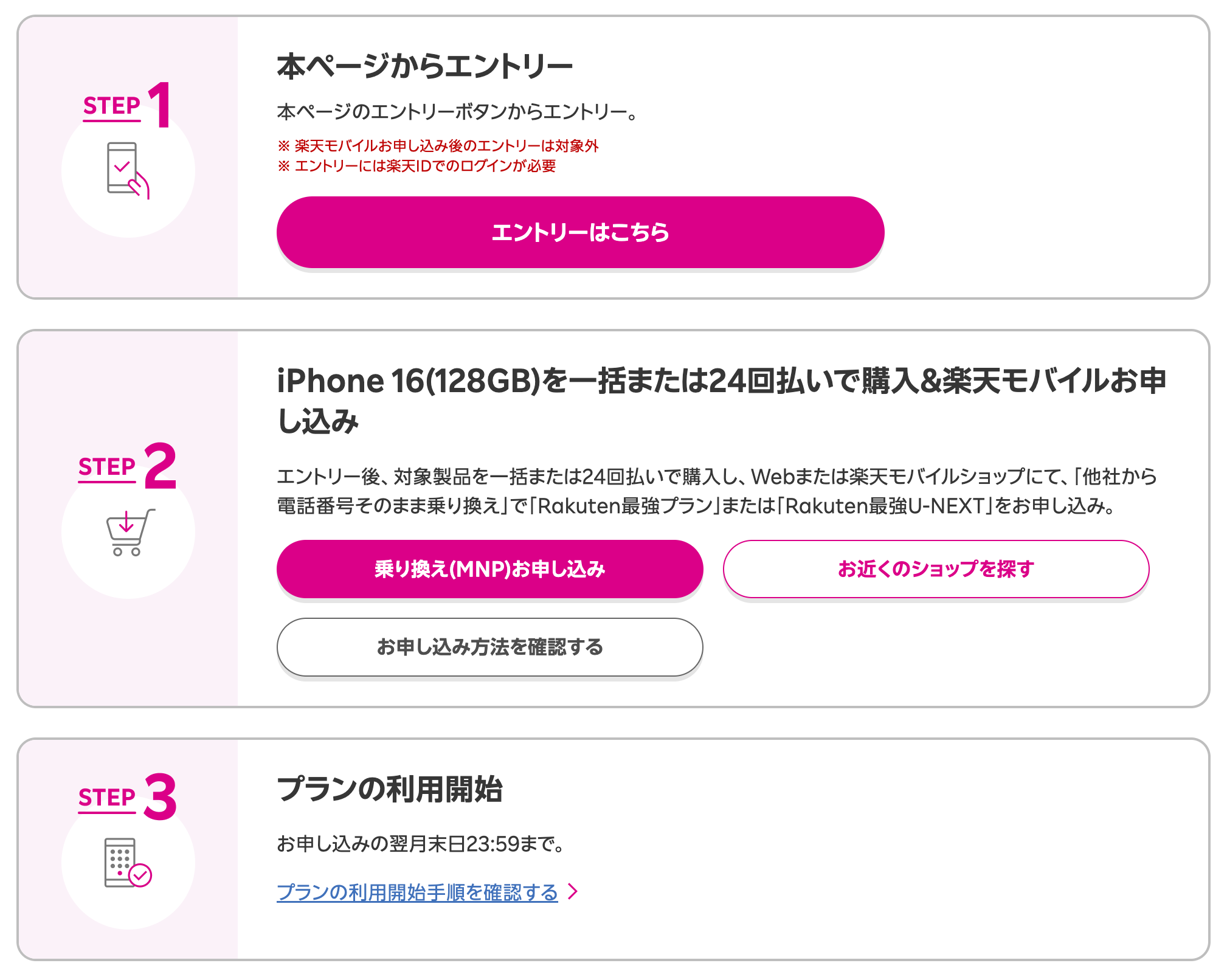Click the 本ページからエントリー heading

pyautogui.click(x=424, y=66)
